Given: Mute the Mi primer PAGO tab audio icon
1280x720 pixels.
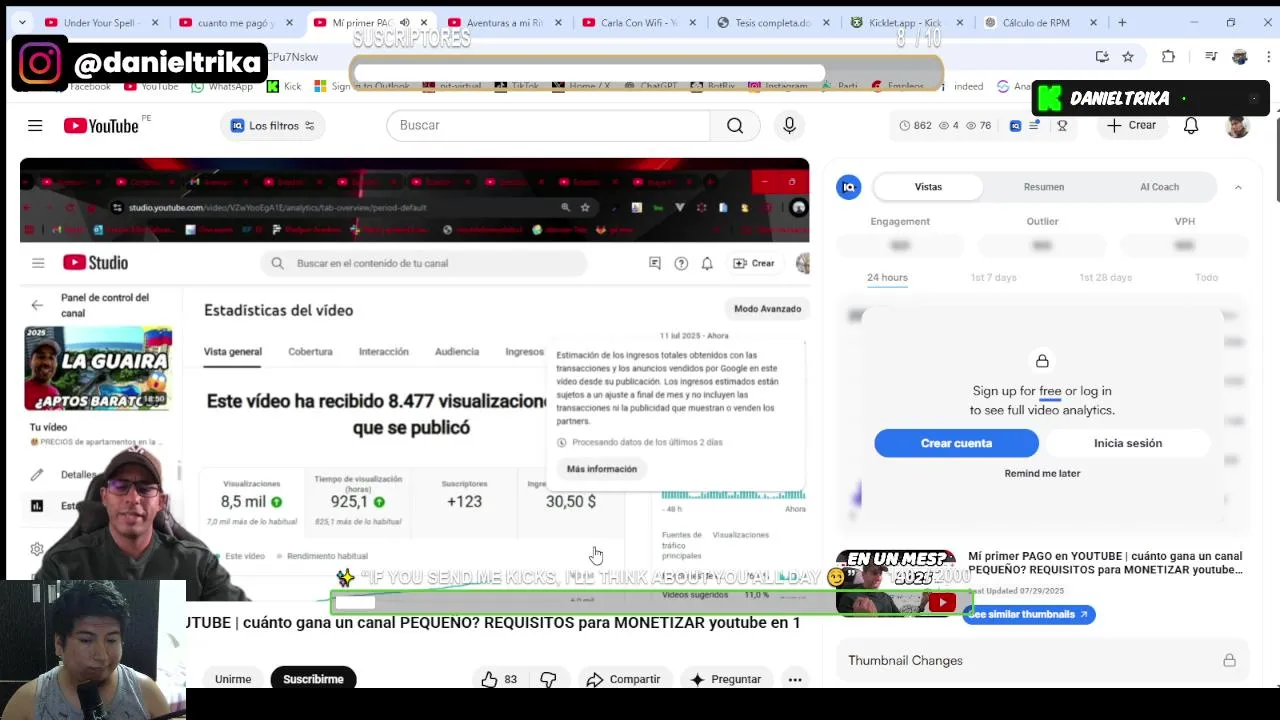Looking at the screenshot, I should pyautogui.click(x=405, y=22).
